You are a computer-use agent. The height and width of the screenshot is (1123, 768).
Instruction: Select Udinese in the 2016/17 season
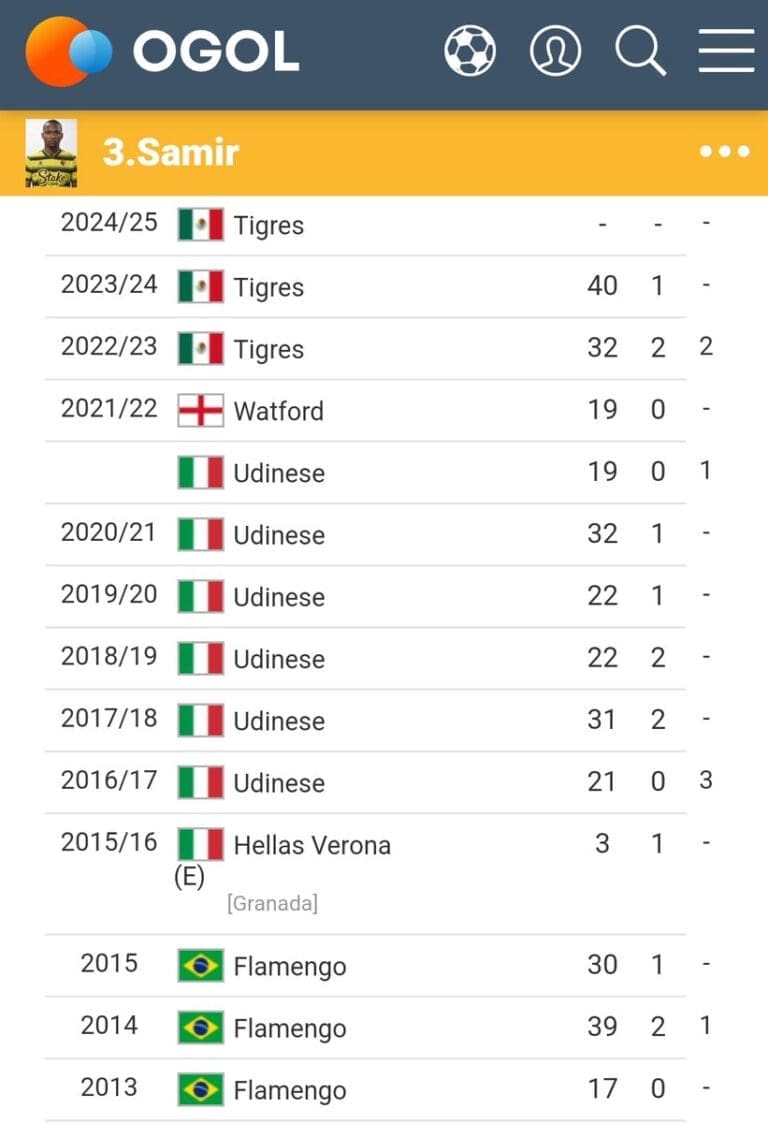(279, 783)
